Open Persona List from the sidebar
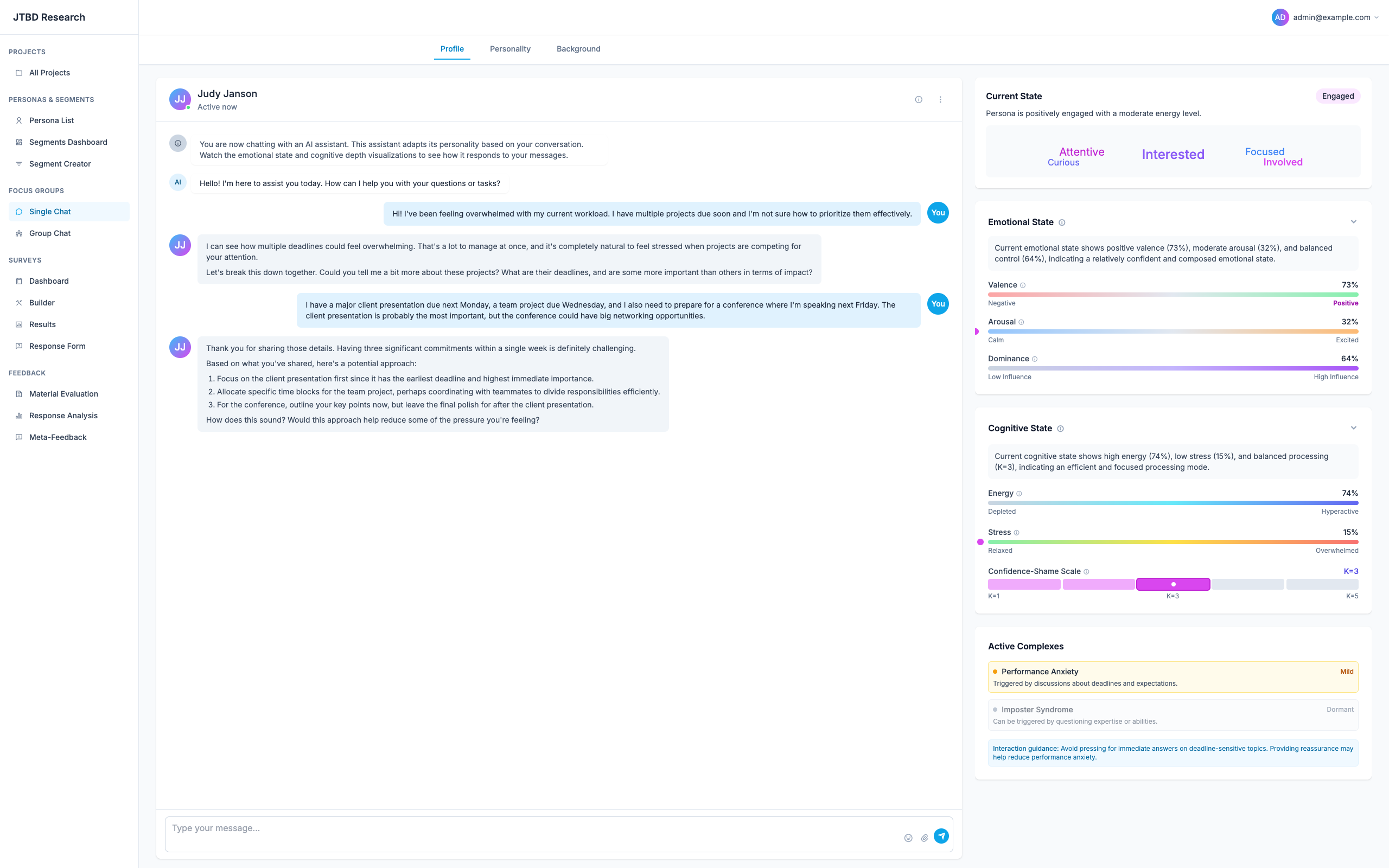 point(52,120)
